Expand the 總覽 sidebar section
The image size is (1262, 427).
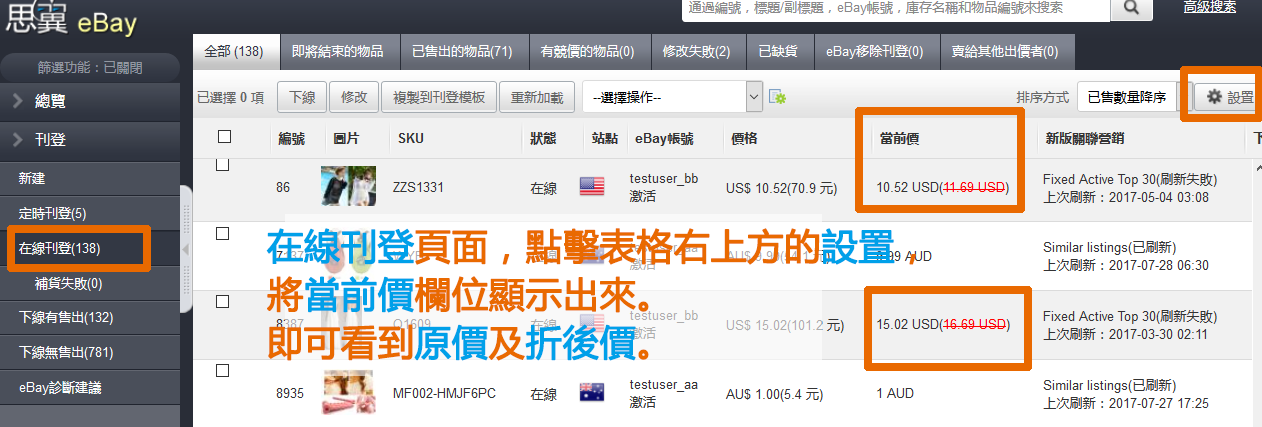pos(90,101)
